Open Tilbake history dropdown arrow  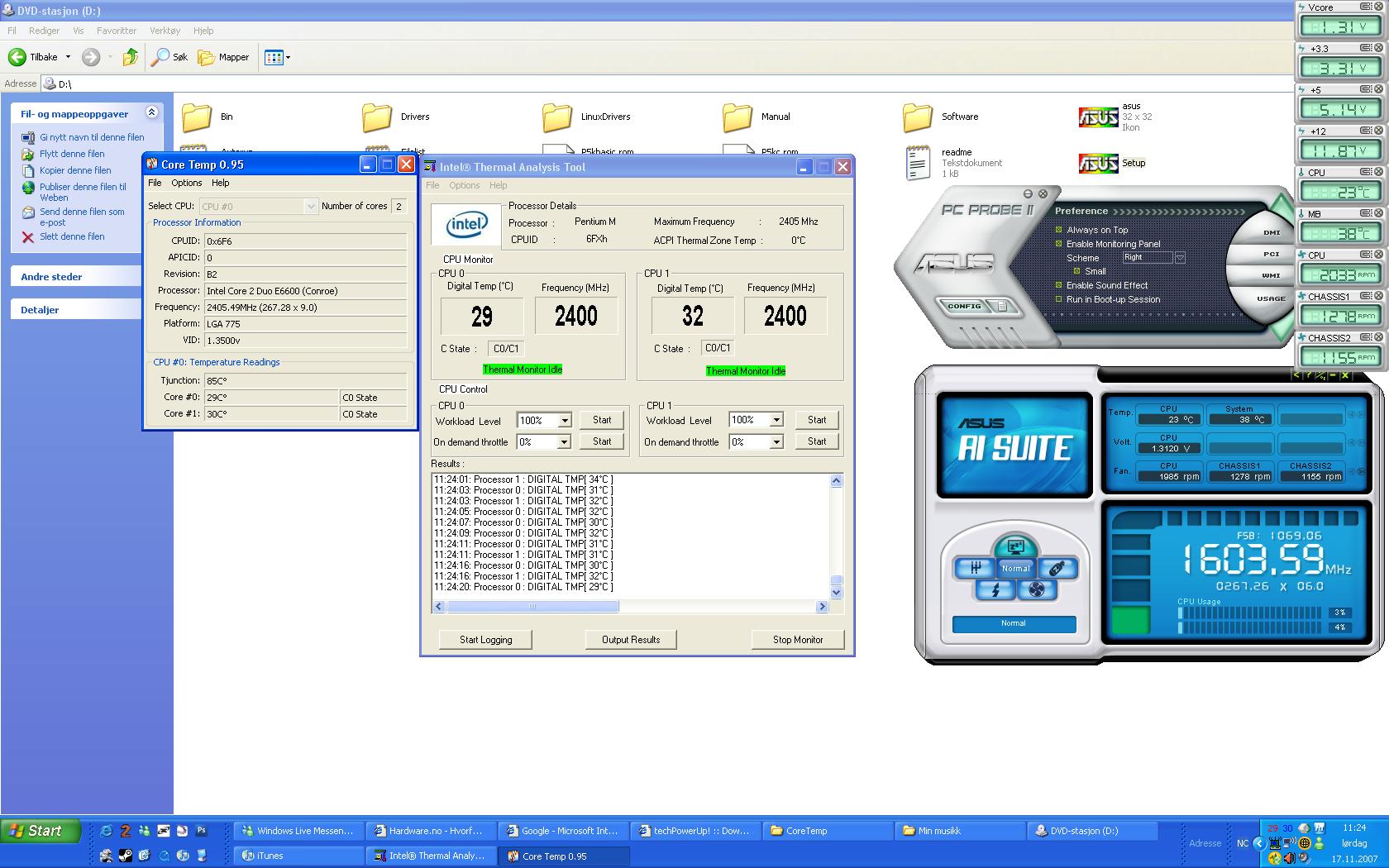68,57
